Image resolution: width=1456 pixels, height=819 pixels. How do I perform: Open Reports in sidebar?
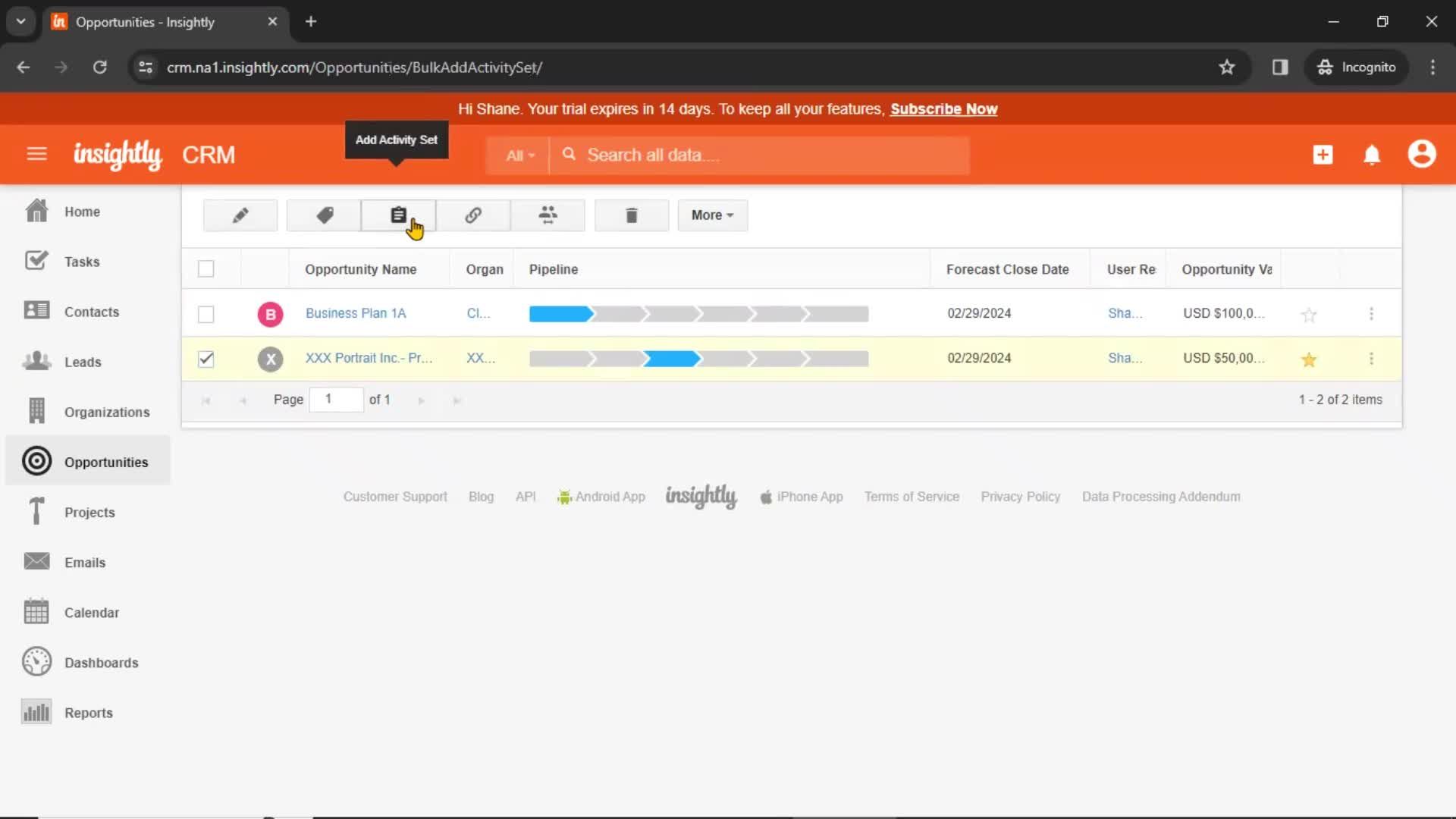[88, 712]
